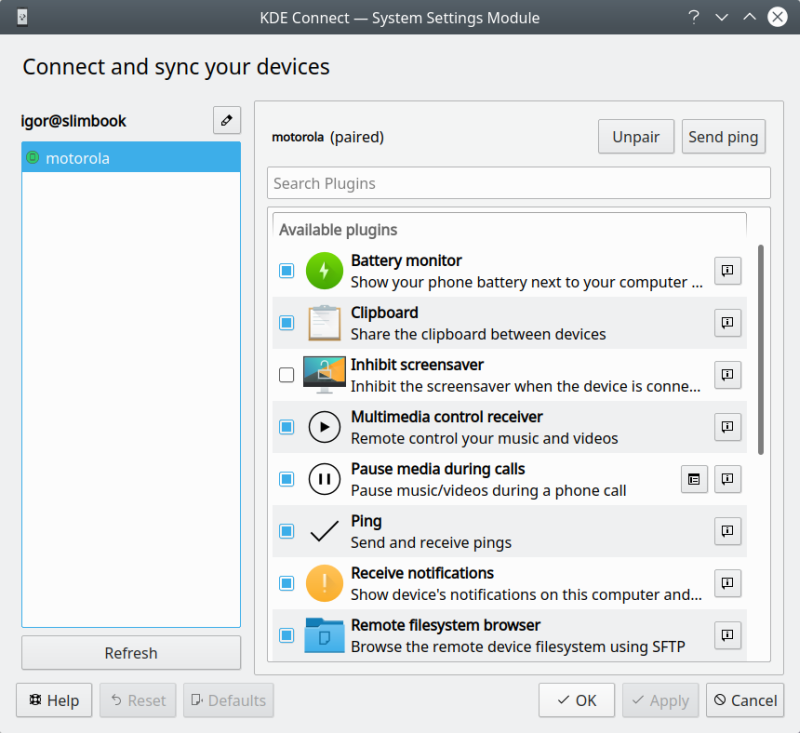Click the Search Plugins field
The width and height of the screenshot is (800, 733).
(519, 183)
